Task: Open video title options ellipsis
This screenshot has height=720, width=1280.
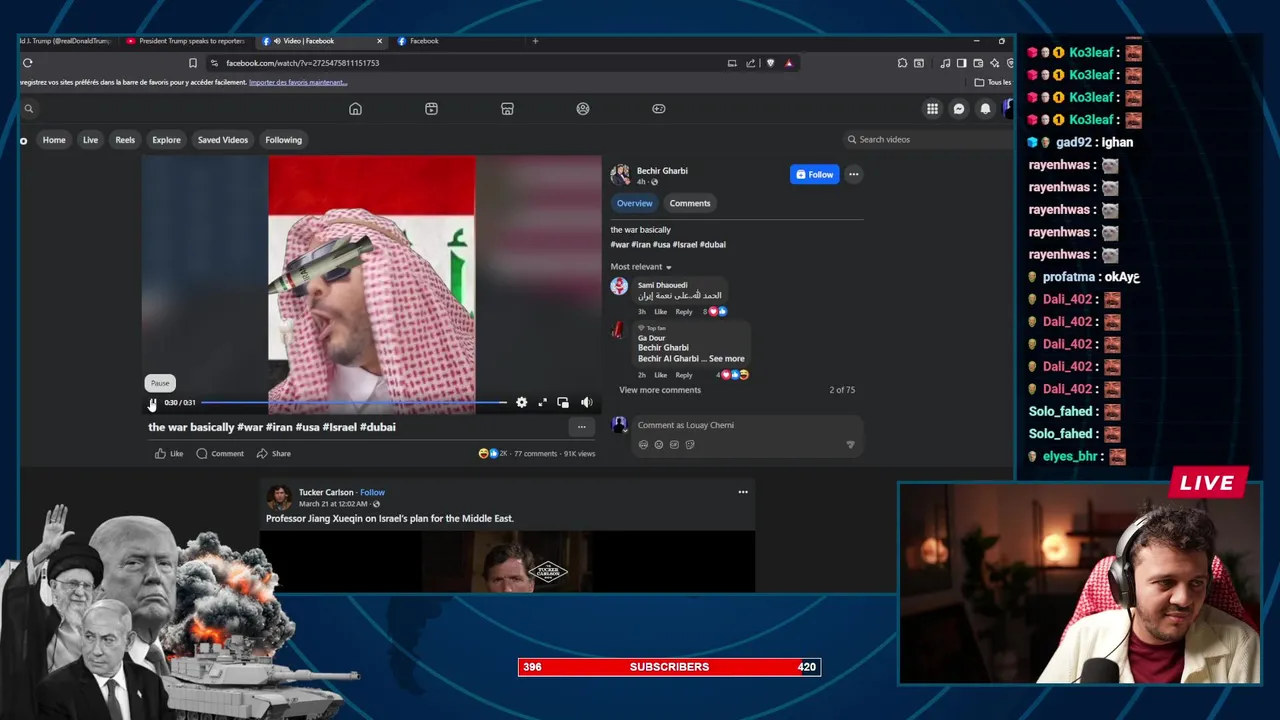Action: coord(581,427)
